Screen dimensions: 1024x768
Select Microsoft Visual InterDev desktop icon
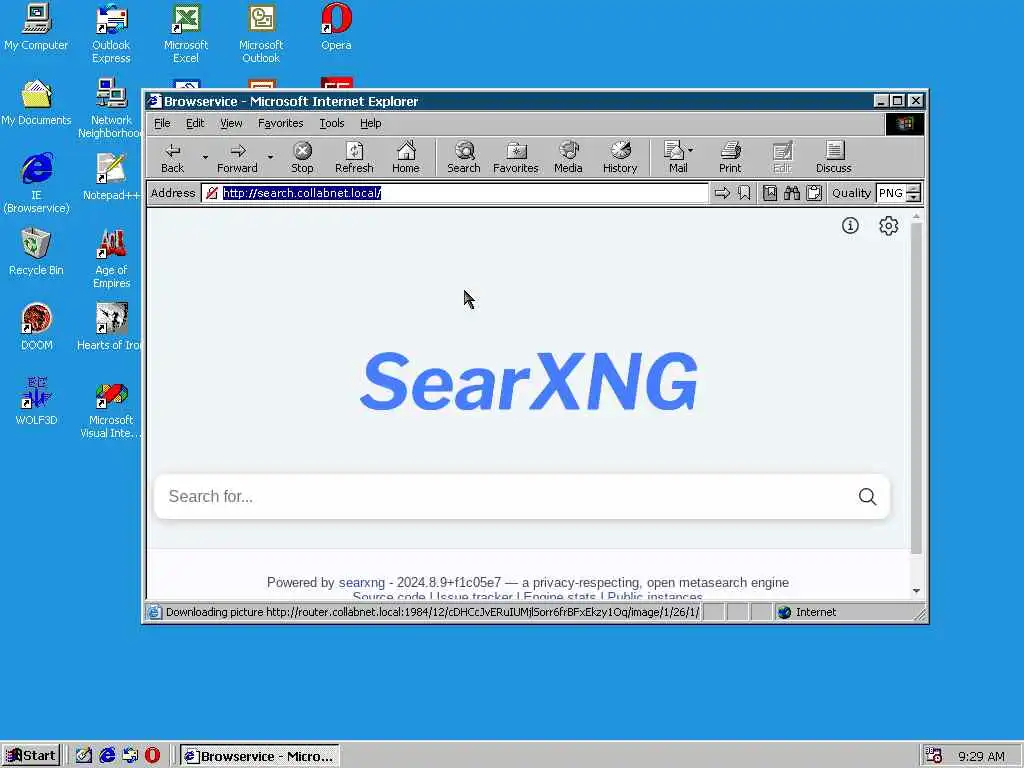(x=111, y=409)
